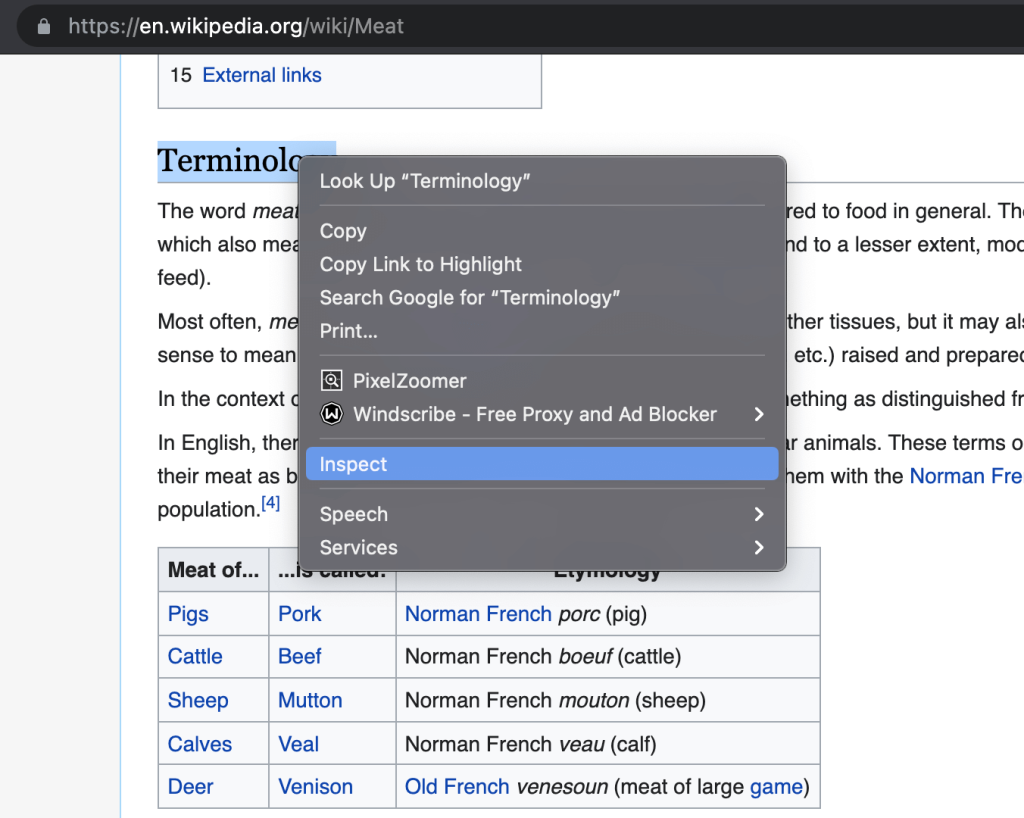Click "Norman French mouton (sheep)" cell
This screenshot has width=1024, height=818.
(x=608, y=700)
